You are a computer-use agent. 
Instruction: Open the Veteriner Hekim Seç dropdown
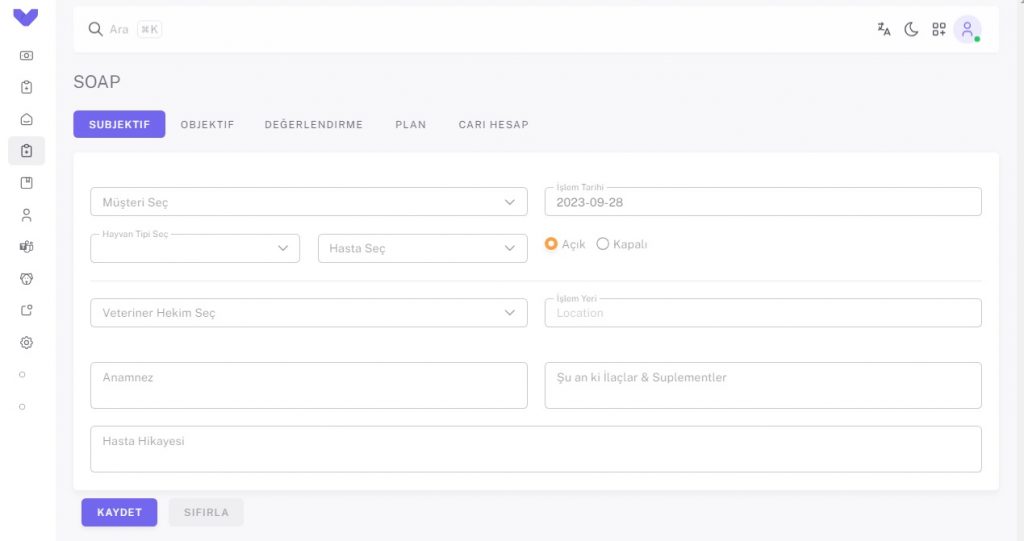pyautogui.click(x=309, y=313)
